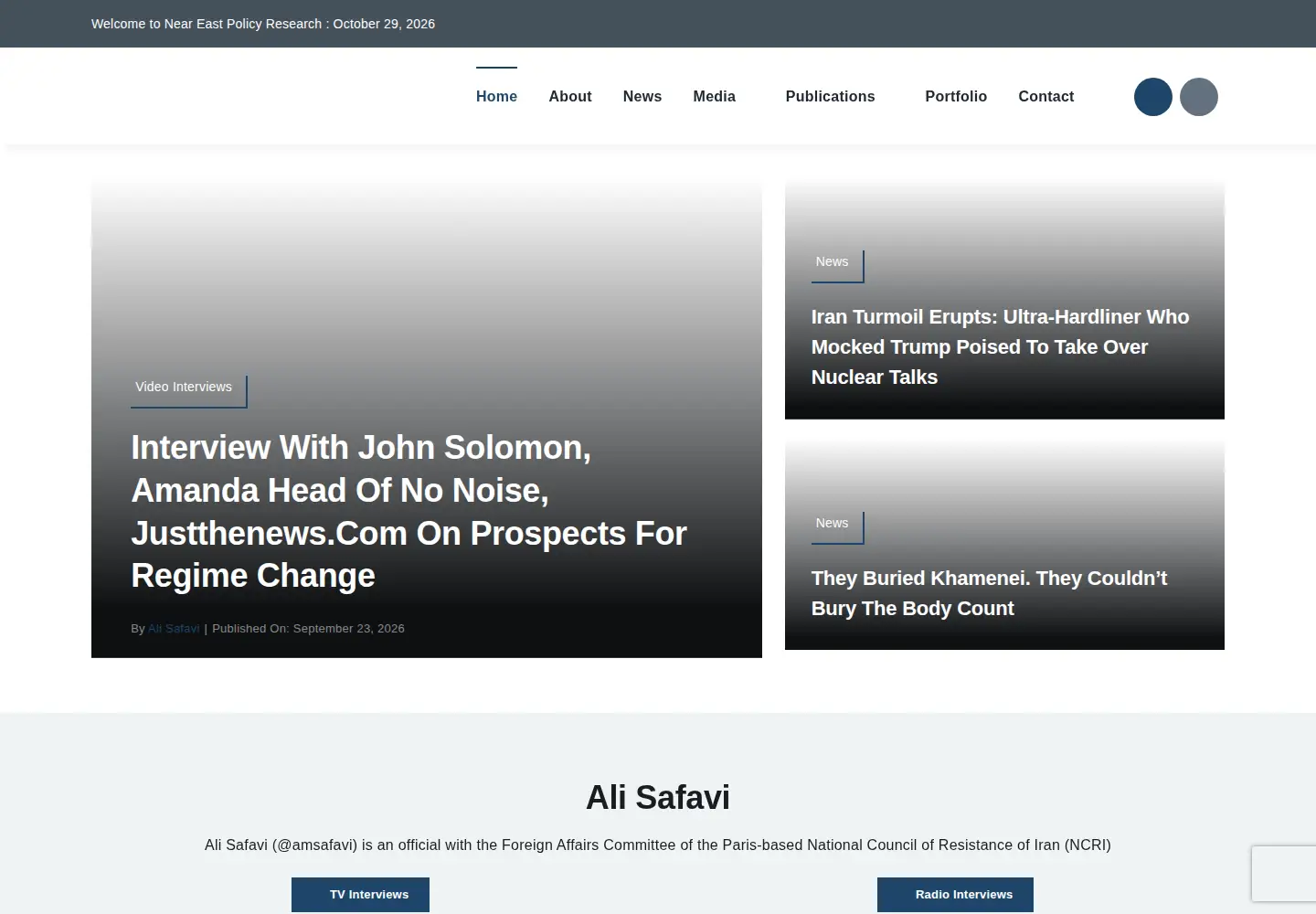Click the welcome message in top bar
The image size is (1316, 914).
(263, 24)
